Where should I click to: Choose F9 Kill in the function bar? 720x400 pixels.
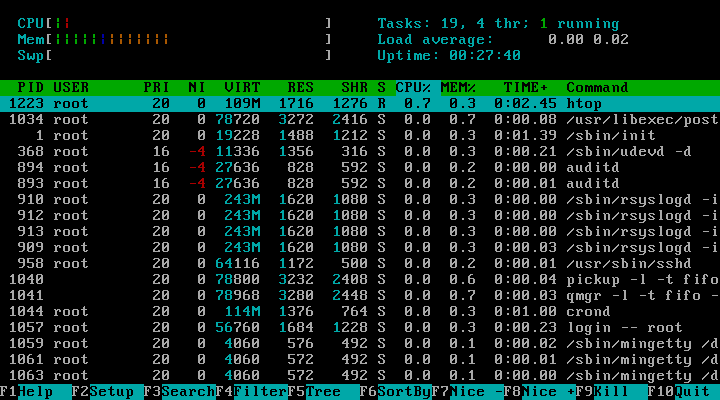pyautogui.click(x=612, y=392)
